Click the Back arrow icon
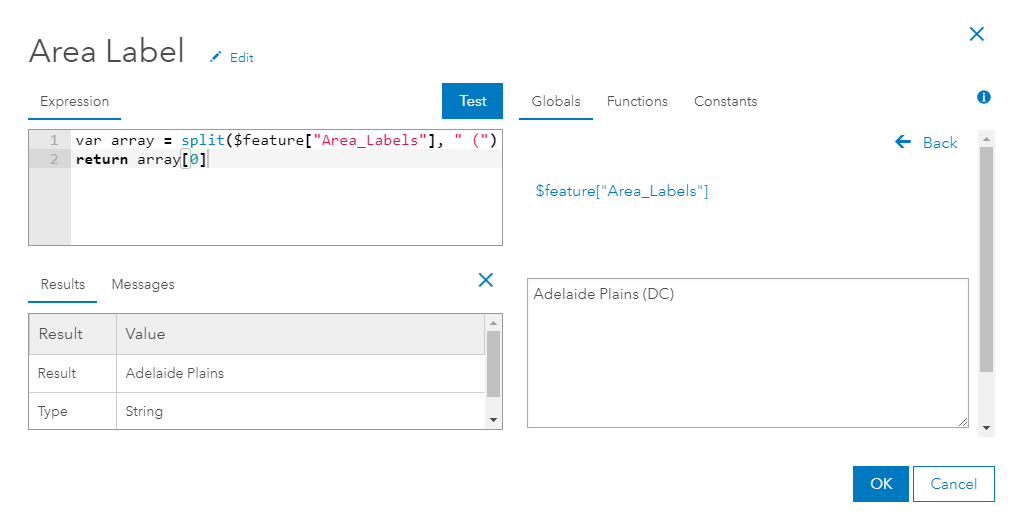1023x522 pixels. pos(903,142)
